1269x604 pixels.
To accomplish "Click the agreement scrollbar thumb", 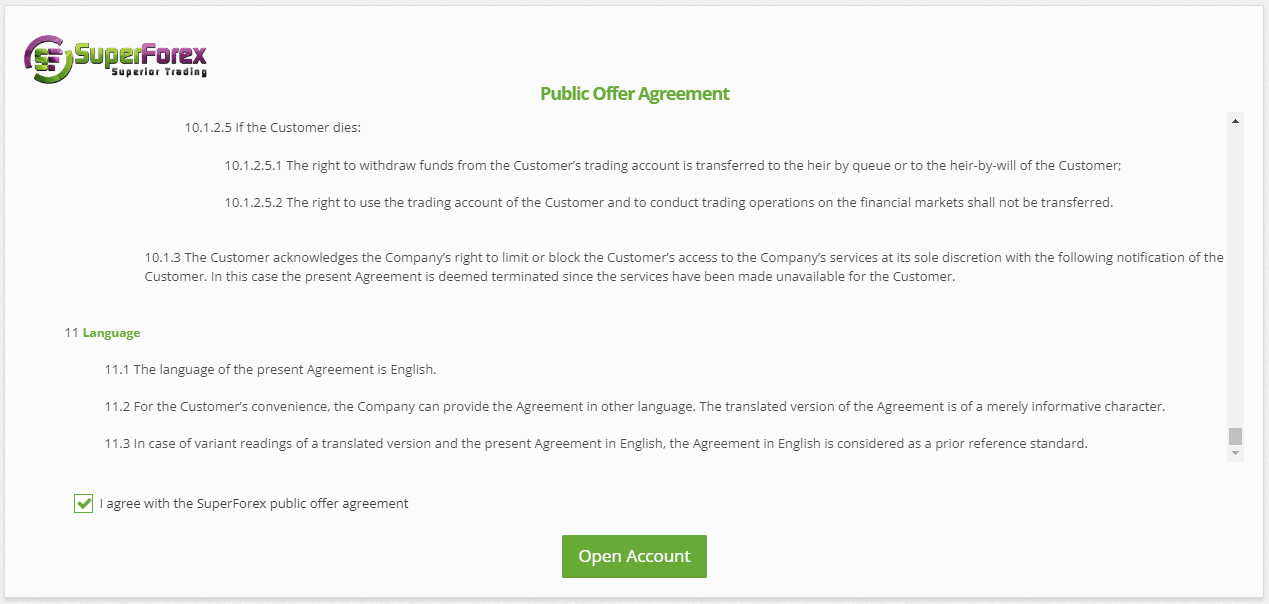I will point(1235,436).
